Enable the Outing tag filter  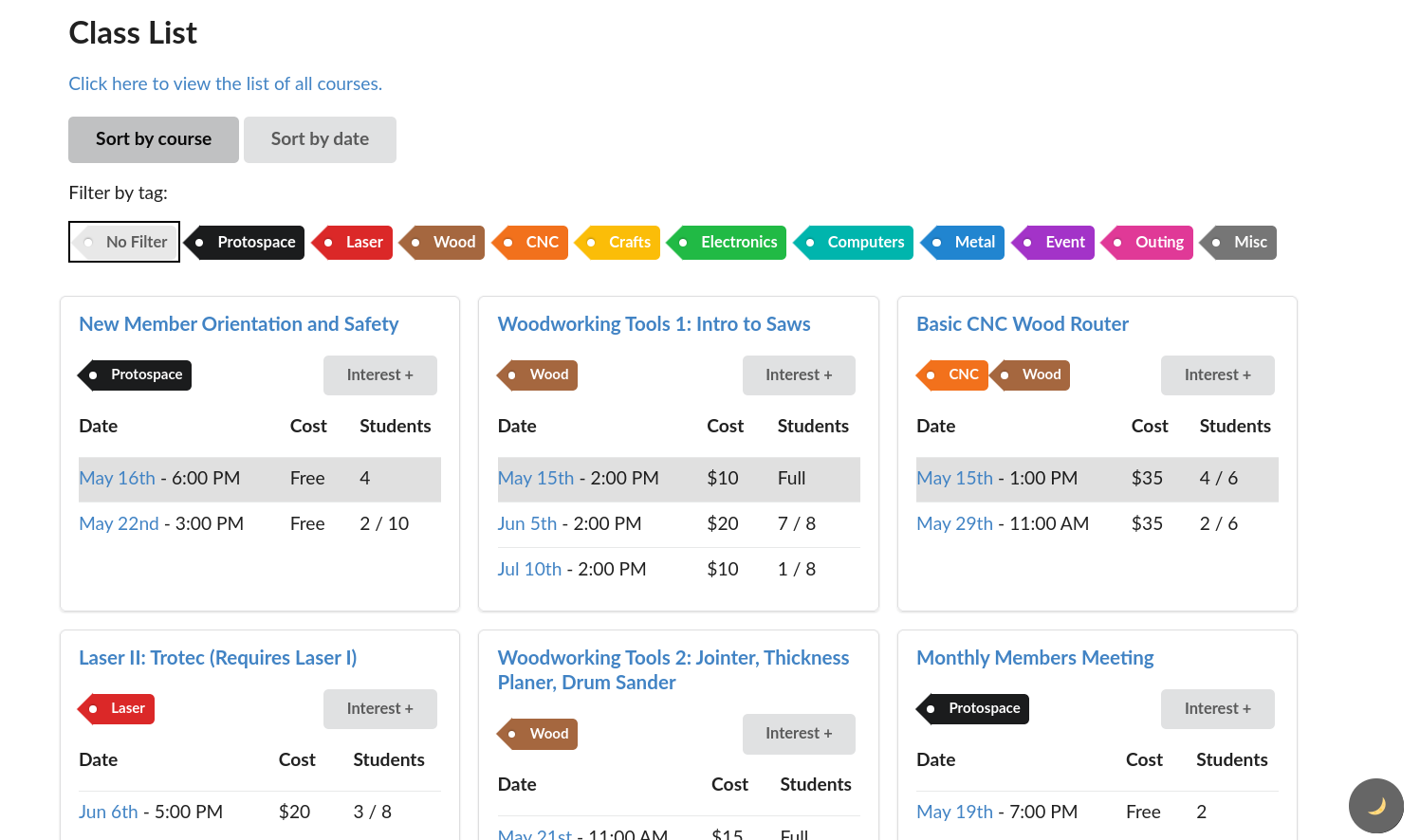1149,243
